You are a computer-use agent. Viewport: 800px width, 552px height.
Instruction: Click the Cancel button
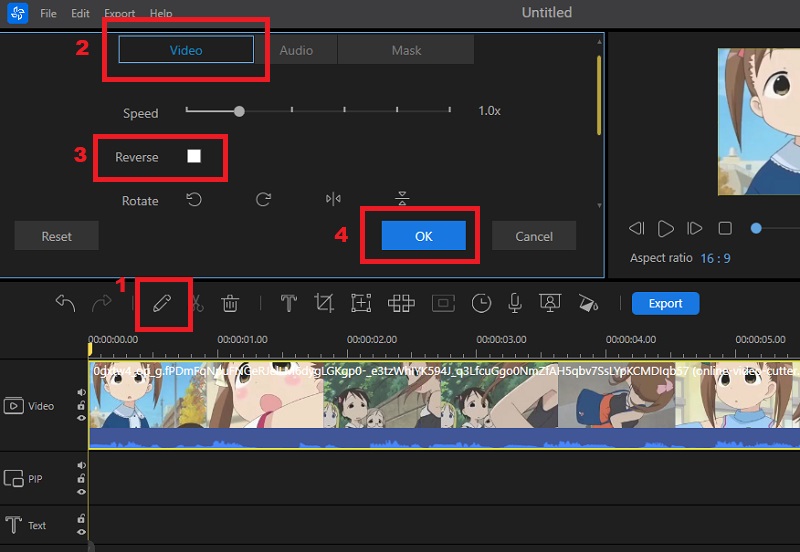click(x=534, y=236)
